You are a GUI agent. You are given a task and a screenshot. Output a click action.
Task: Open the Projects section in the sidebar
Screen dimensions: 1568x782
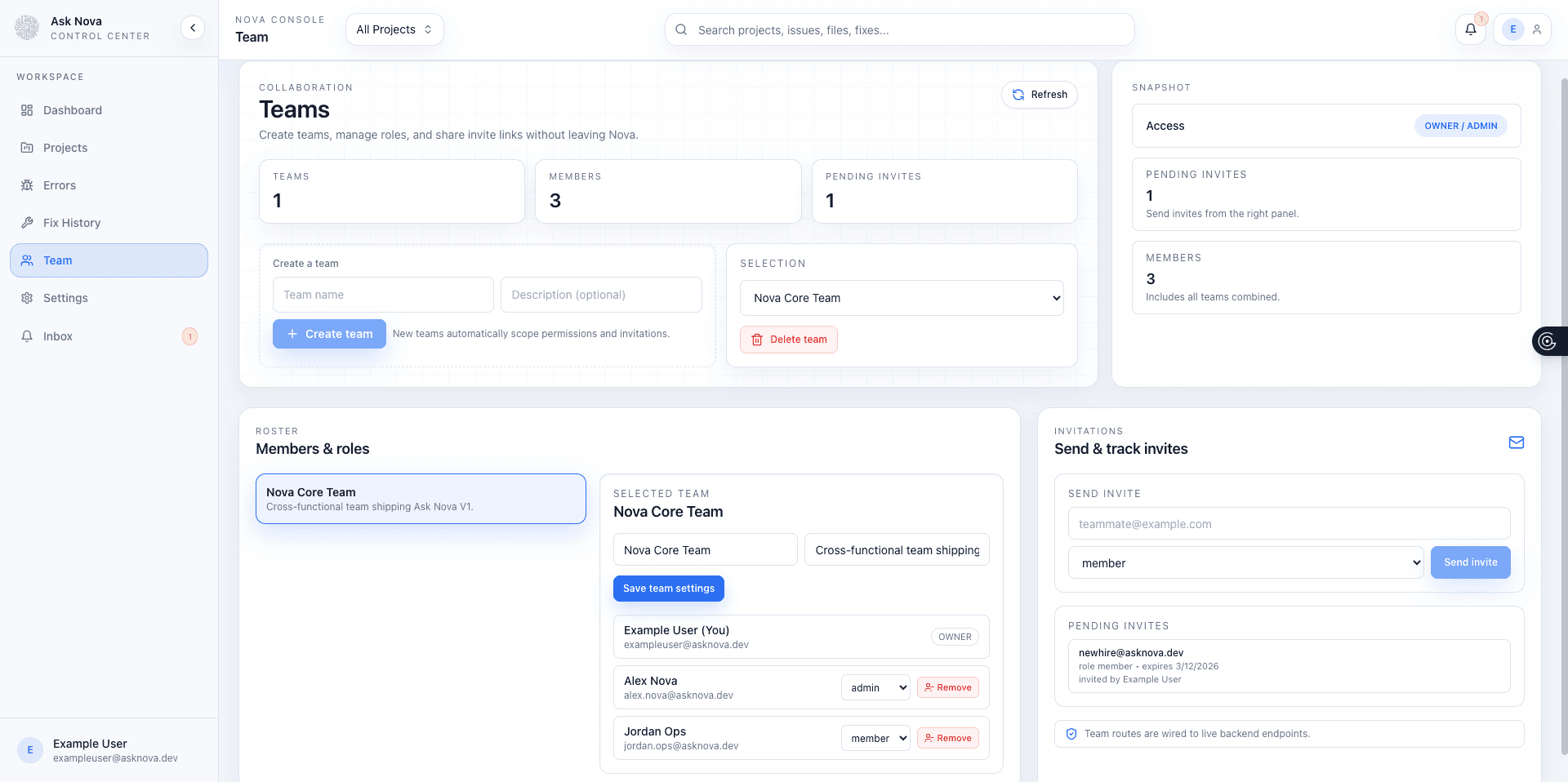click(x=65, y=148)
